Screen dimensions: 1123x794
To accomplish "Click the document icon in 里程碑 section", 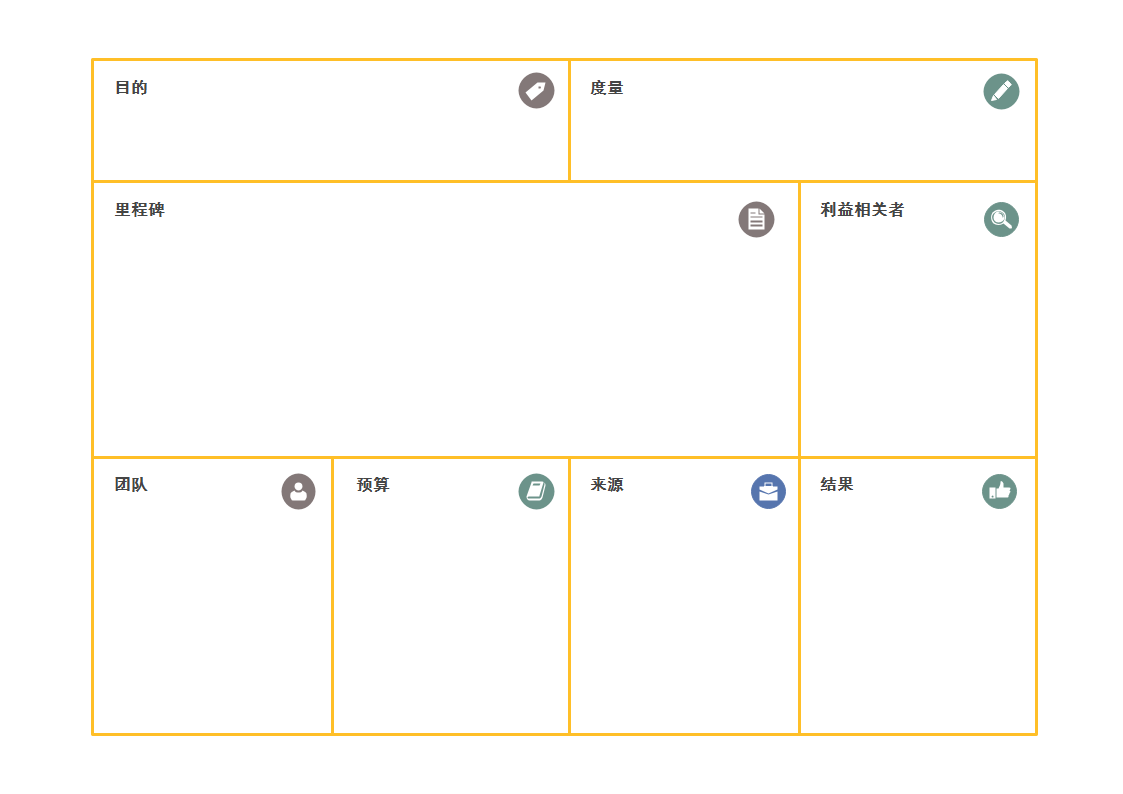I will (x=756, y=219).
